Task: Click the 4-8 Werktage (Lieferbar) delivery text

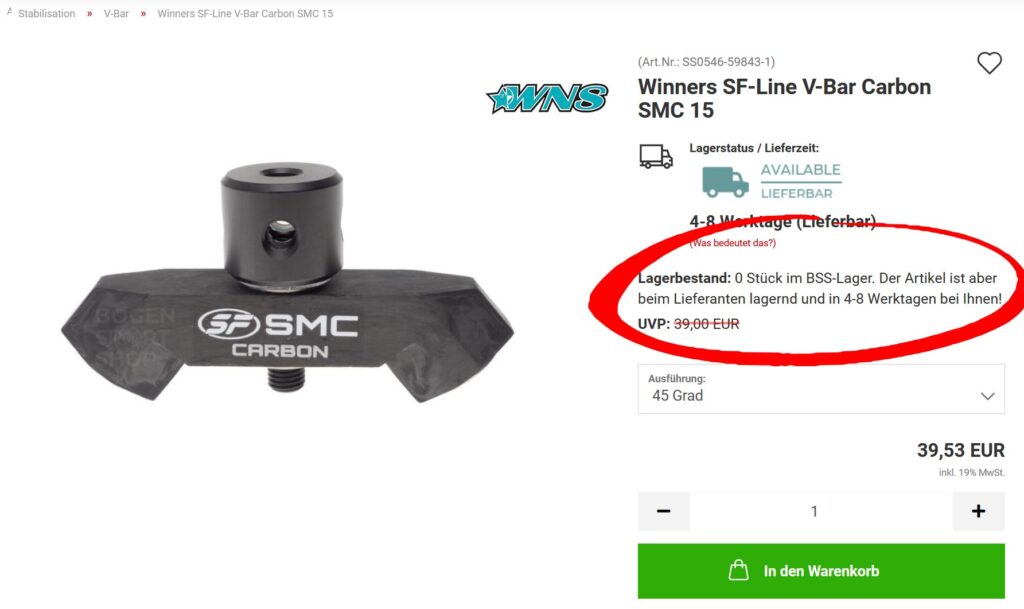Action: tap(782, 222)
